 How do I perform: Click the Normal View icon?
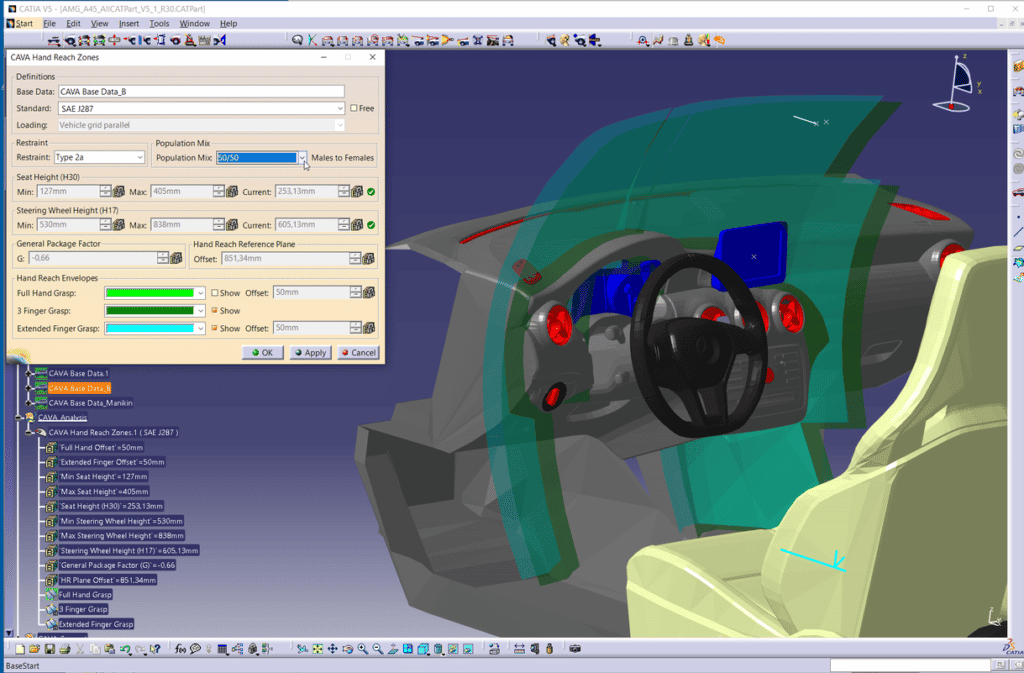(392, 649)
